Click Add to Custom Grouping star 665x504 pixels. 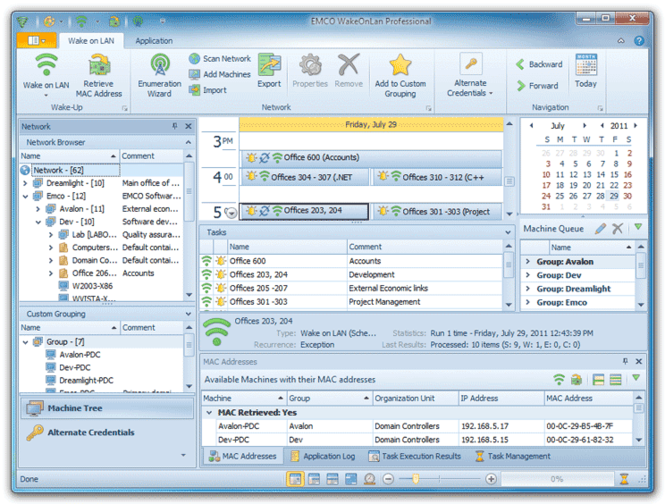point(400,65)
